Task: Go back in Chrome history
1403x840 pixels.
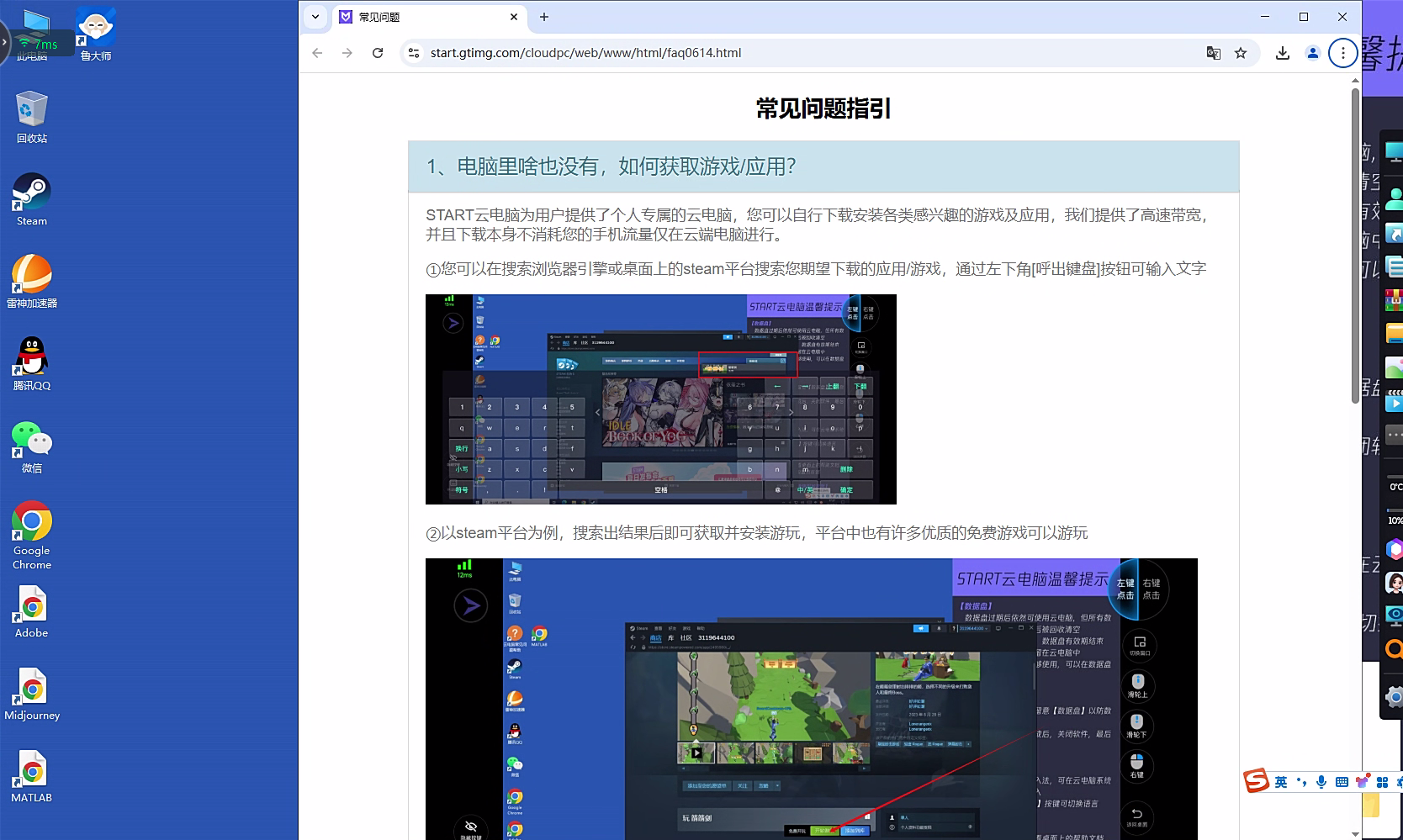Action: click(317, 53)
